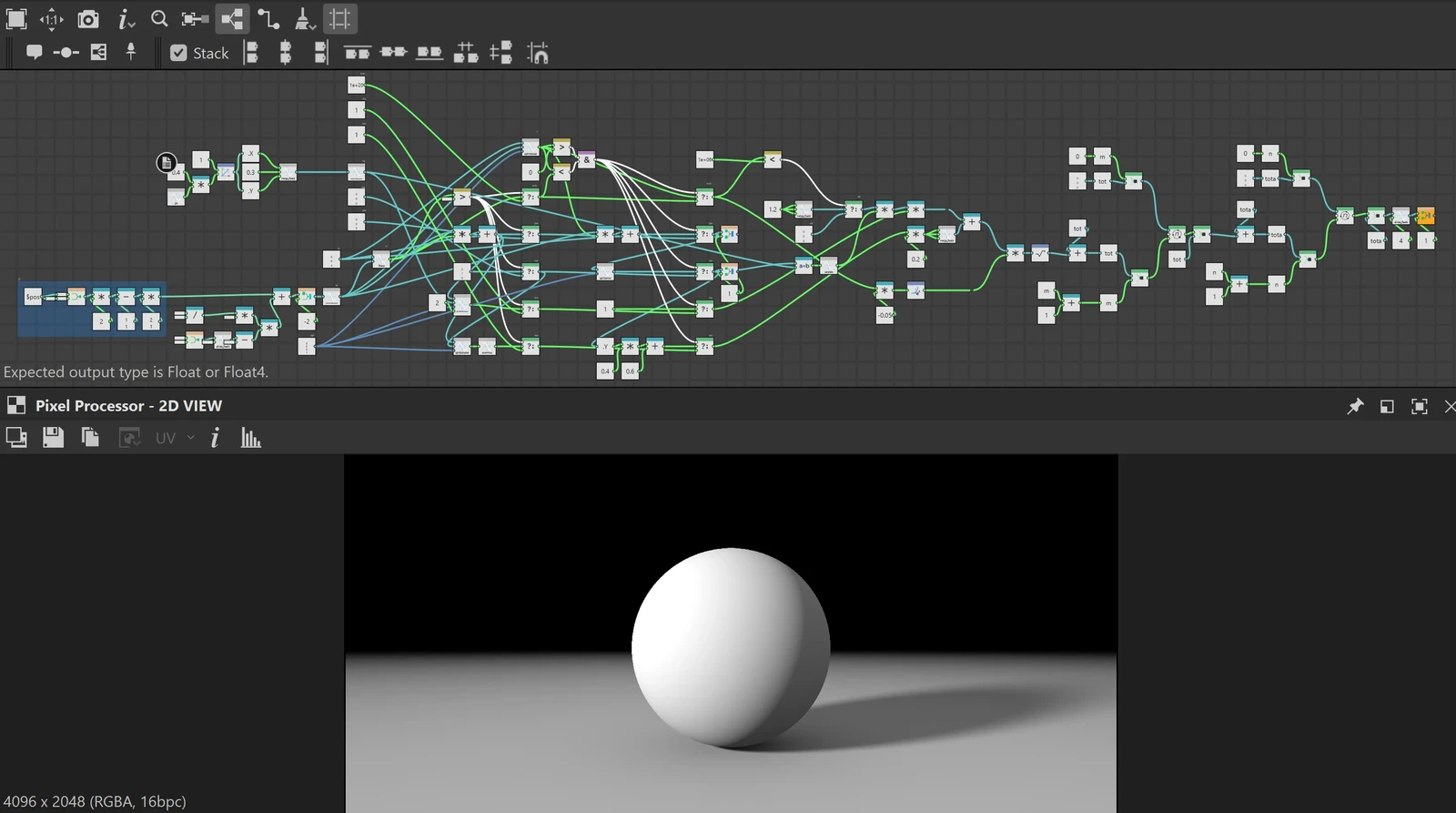Image resolution: width=1456 pixels, height=813 pixels.
Task: Click the frame icon in the graph toolbar
Action: (x=98, y=52)
